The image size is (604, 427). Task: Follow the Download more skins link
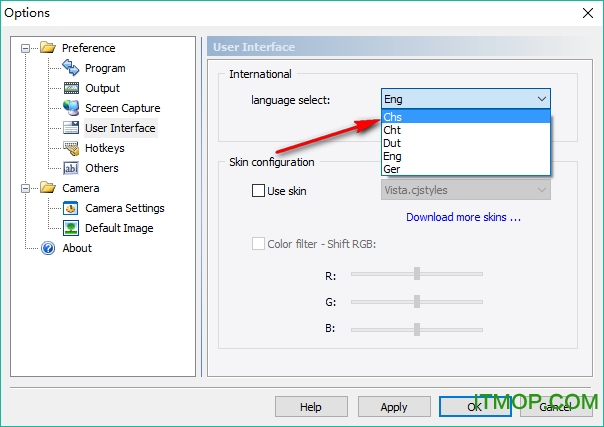click(464, 217)
